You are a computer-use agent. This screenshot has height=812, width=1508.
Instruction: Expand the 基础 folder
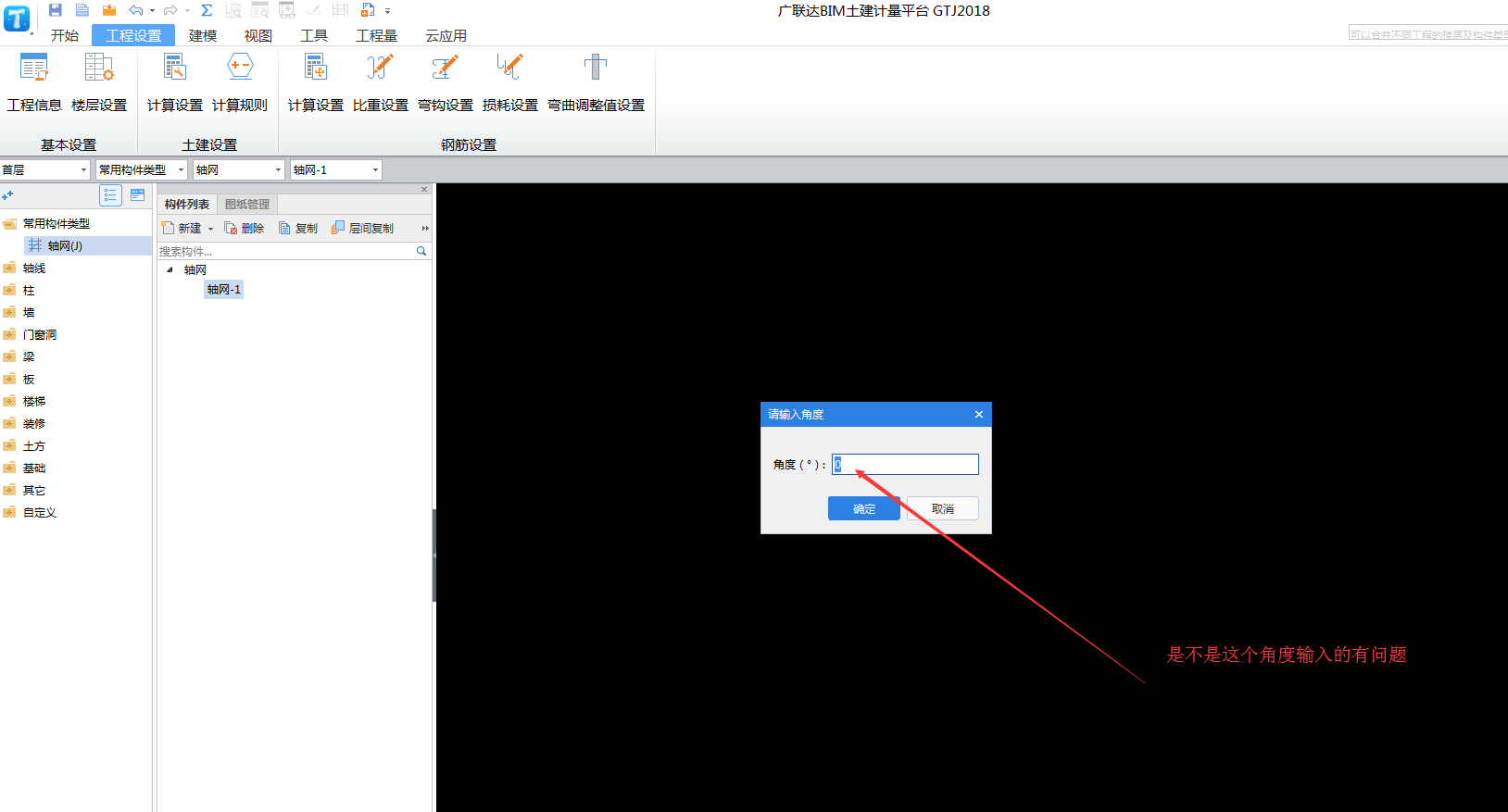[x=9, y=468]
